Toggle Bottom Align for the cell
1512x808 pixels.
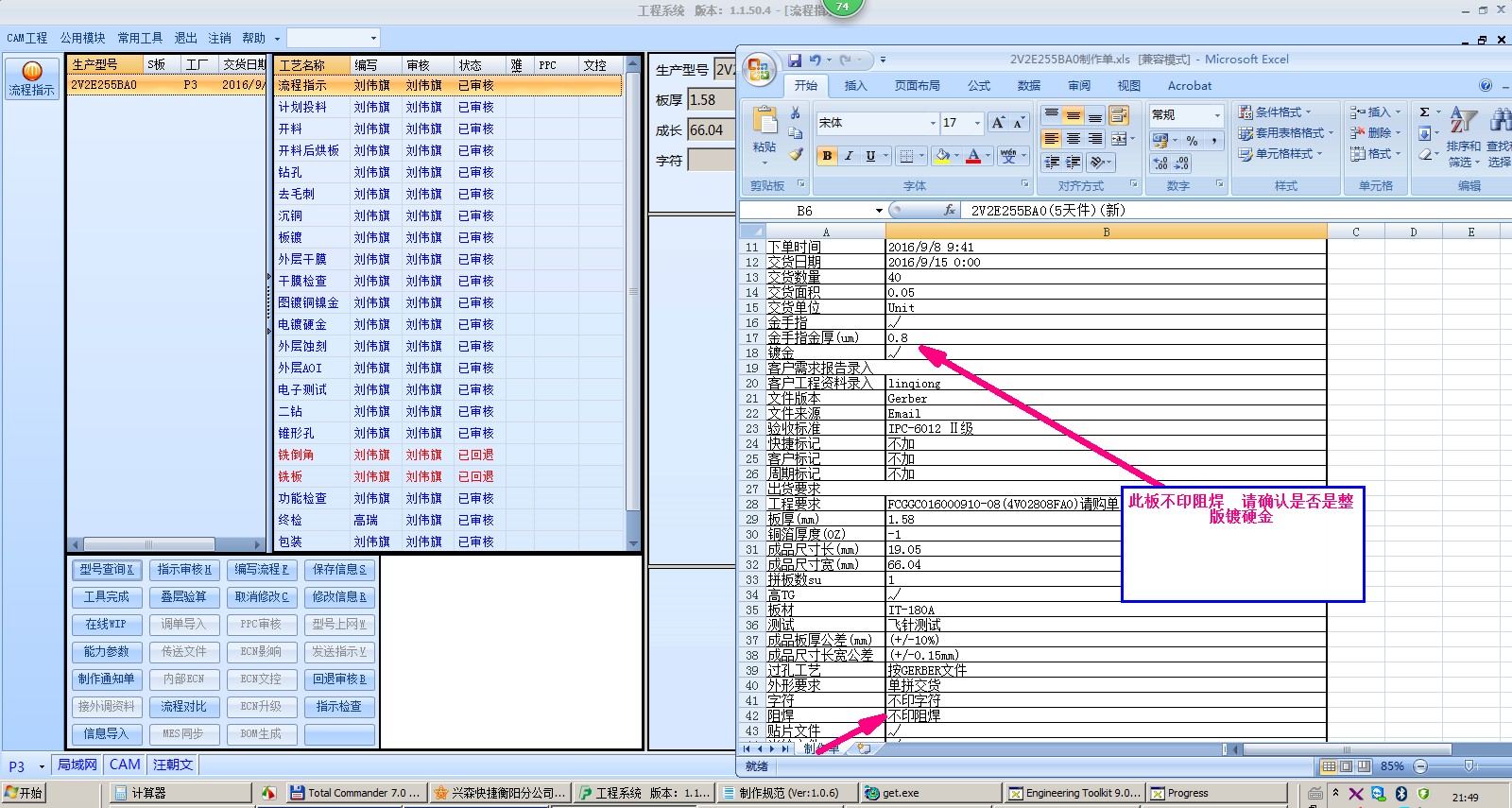pyautogui.click(x=1095, y=115)
